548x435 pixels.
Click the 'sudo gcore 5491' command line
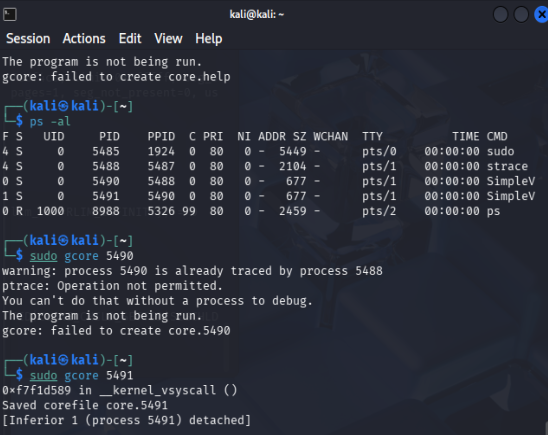click(x=81, y=375)
